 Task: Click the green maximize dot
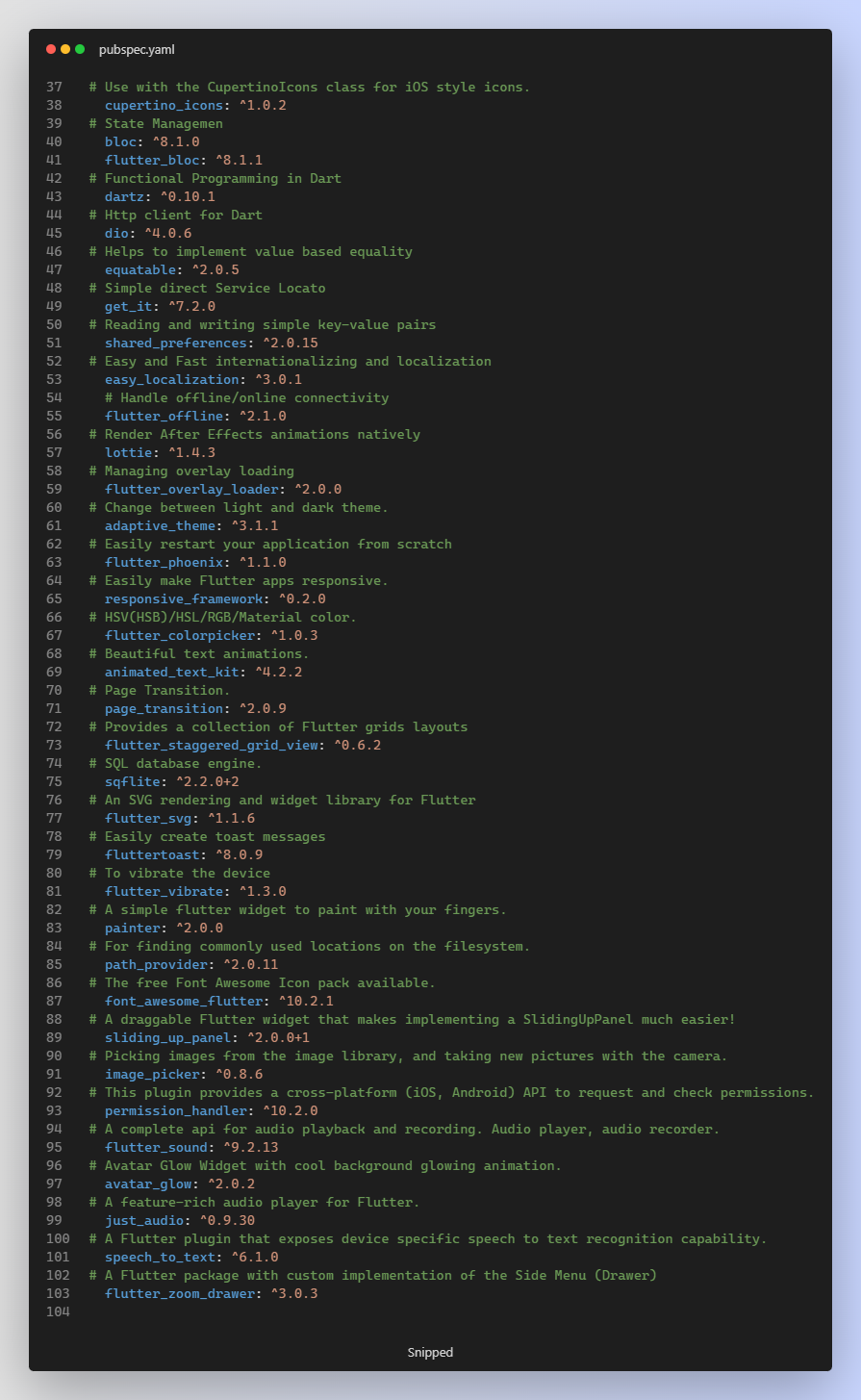coord(80,49)
